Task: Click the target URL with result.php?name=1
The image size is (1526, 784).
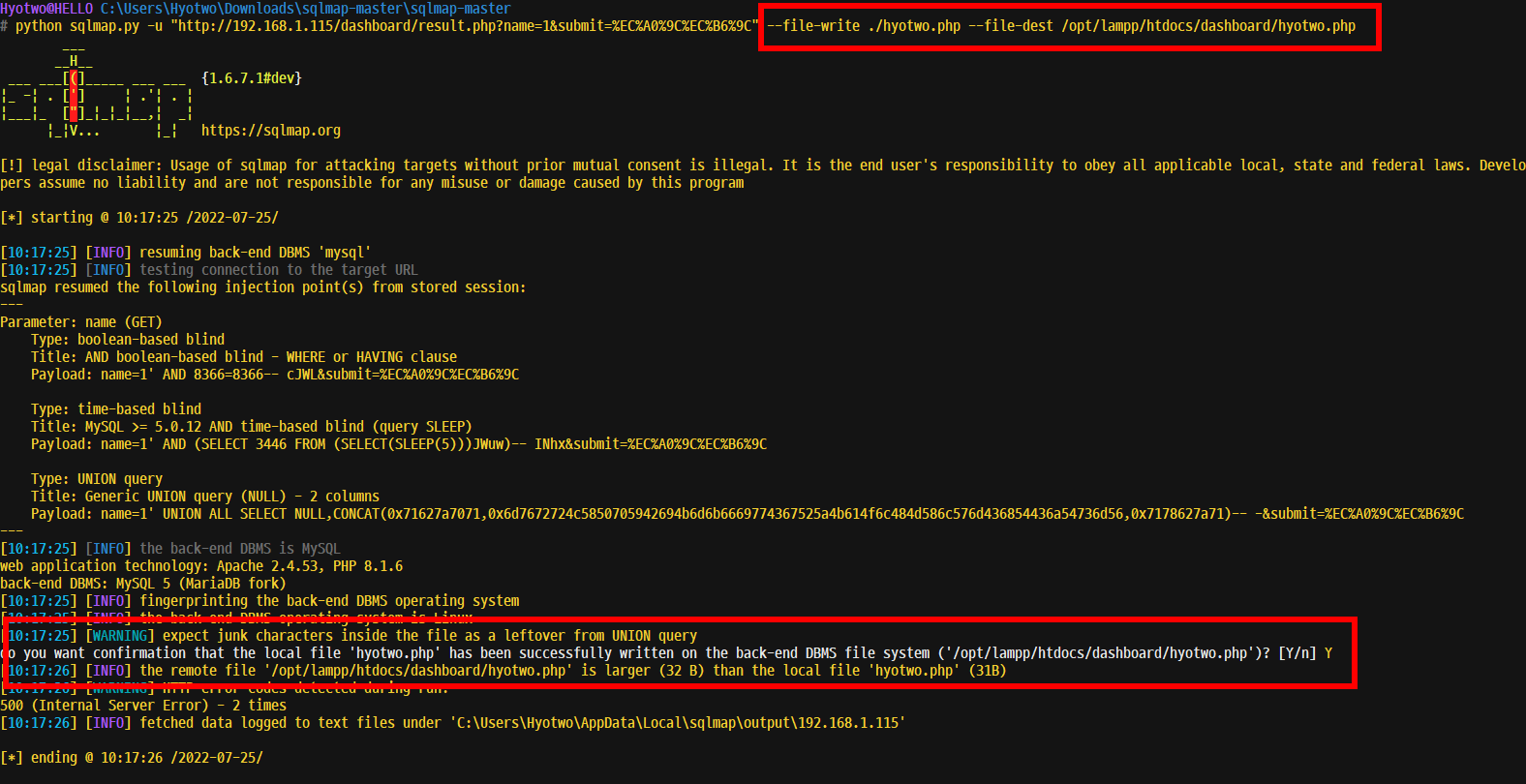Action: coord(465,26)
